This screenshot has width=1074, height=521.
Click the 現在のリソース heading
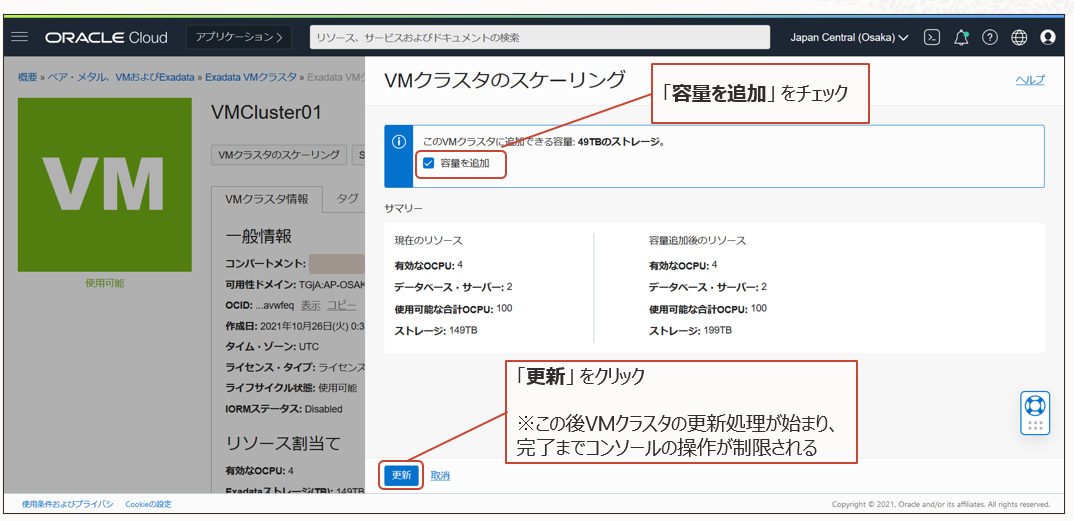pyautogui.click(x=428, y=241)
